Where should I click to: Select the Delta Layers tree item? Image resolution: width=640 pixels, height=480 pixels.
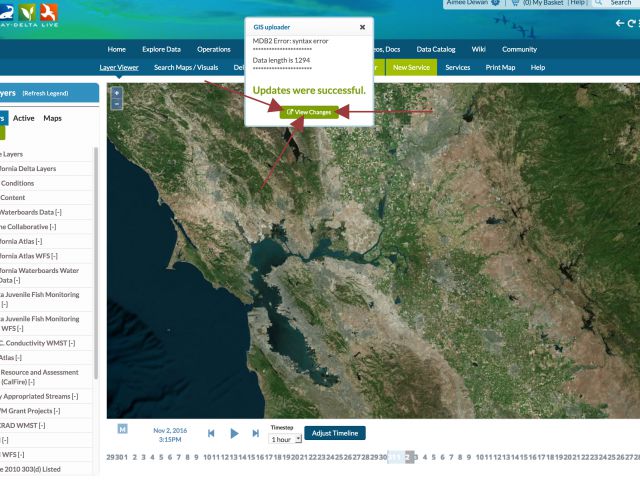coord(28,169)
